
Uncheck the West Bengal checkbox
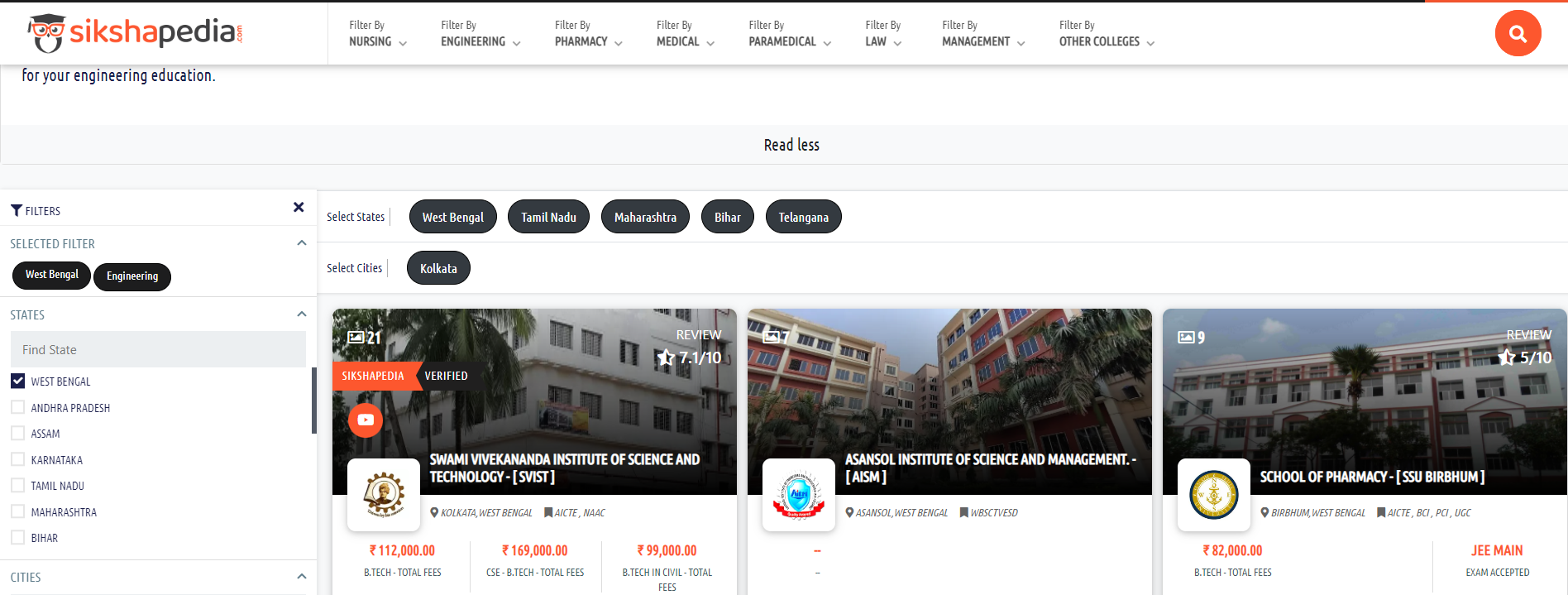point(17,381)
